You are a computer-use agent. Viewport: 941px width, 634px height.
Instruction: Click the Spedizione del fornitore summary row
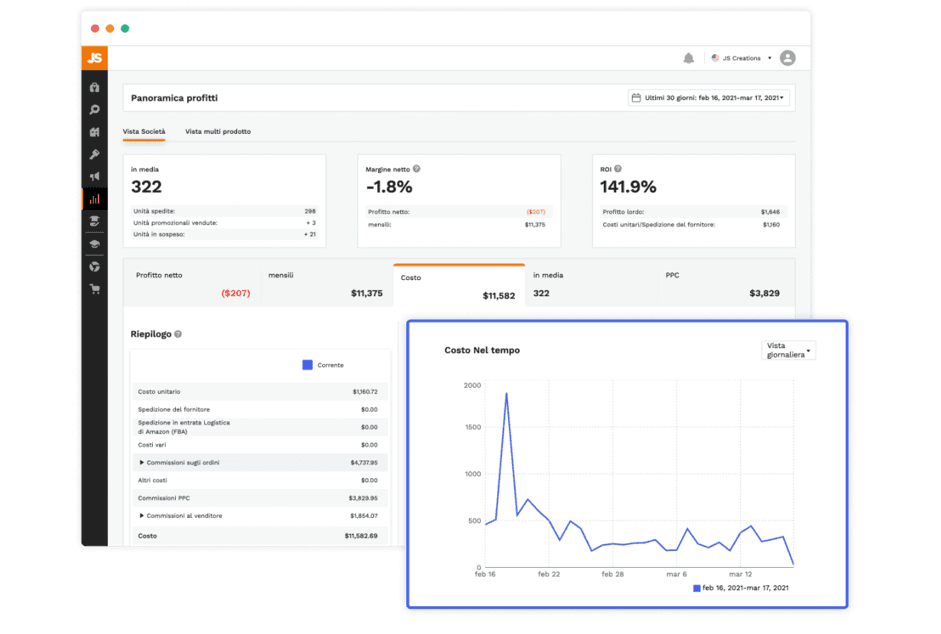pos(260,409)
